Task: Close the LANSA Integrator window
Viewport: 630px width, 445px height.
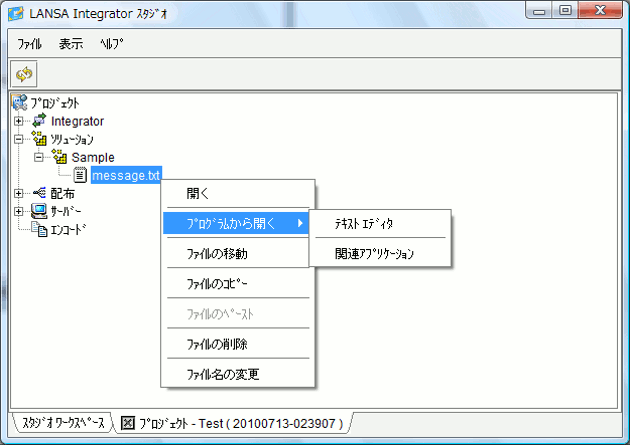Action: tap(600, 10)
